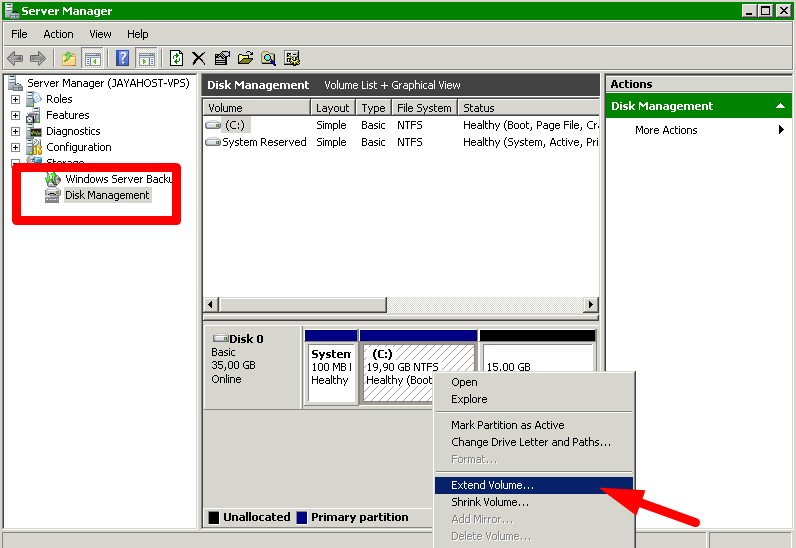Open the Help question mark icon
The width and height of the screenshot is (796, 548).
pos(122,58)
